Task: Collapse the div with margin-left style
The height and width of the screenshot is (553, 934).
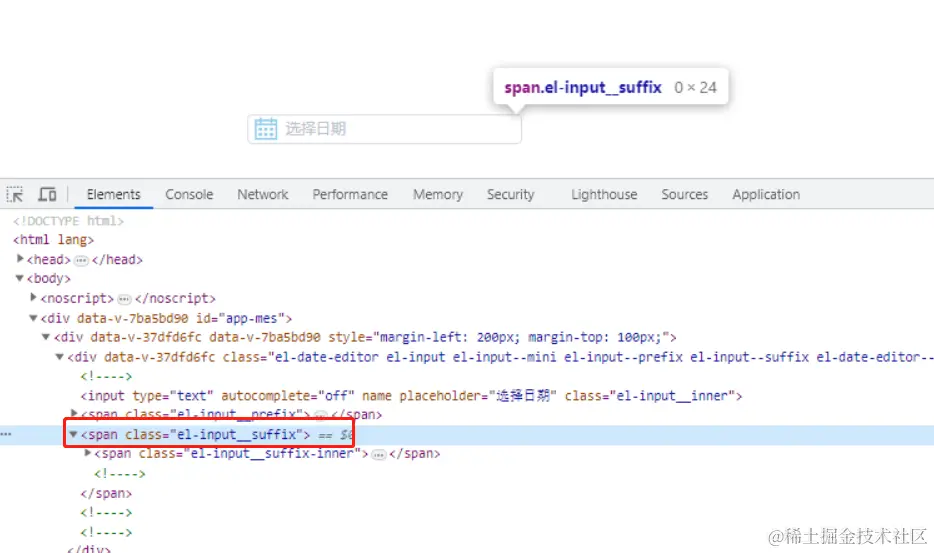Action: coord(46,337)
